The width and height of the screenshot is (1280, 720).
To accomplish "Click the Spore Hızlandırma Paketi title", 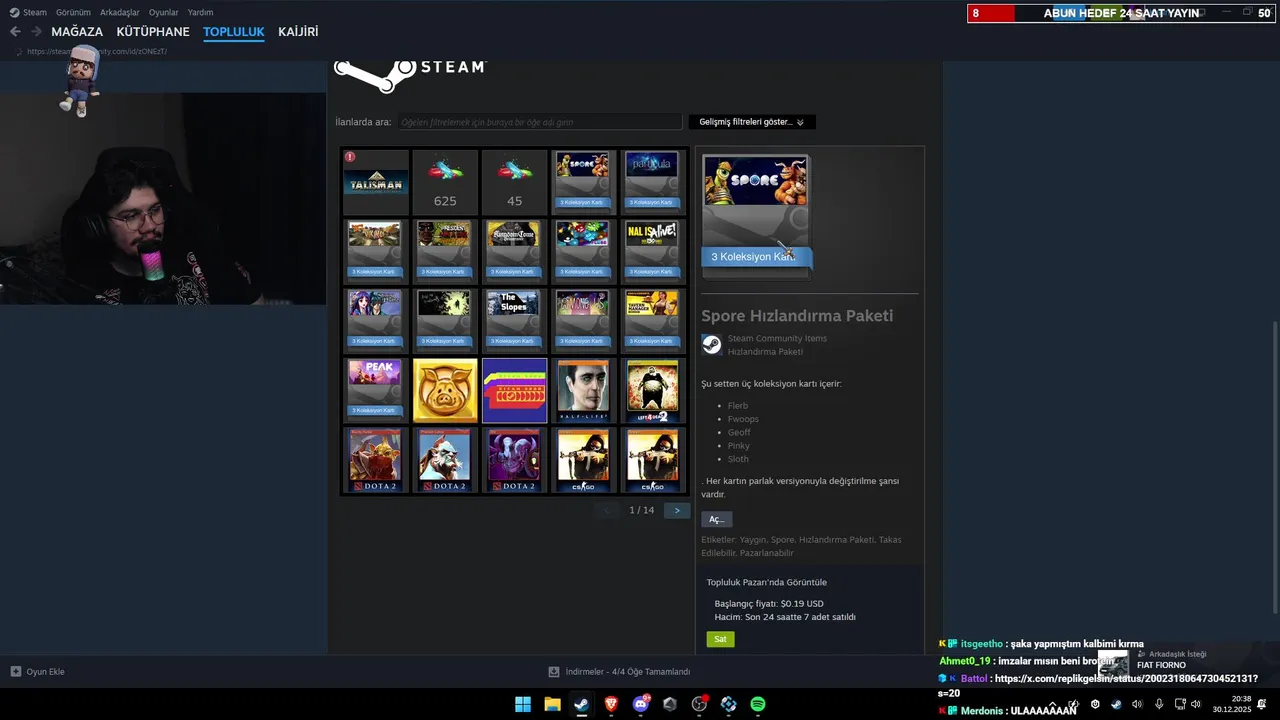I will (x=797, y=316).
